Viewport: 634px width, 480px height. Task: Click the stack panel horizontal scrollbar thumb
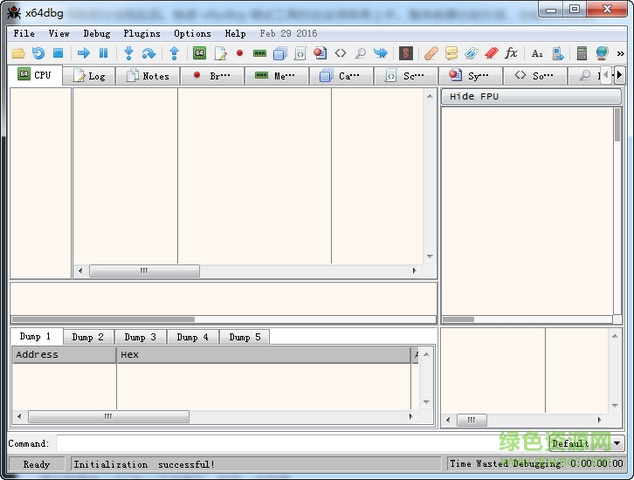tap(472, 420)
